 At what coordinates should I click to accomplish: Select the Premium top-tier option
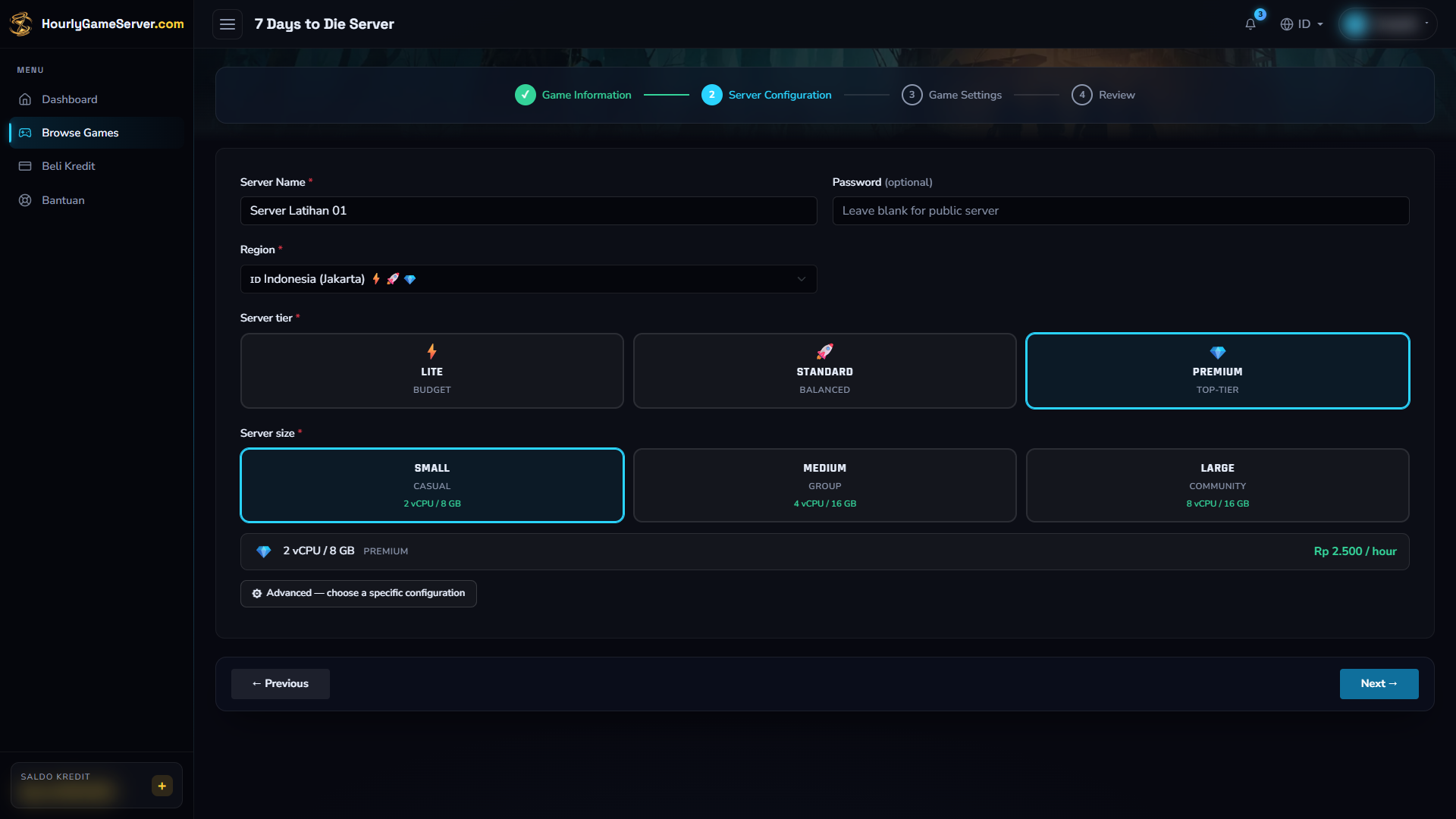tap(1218, 371)
